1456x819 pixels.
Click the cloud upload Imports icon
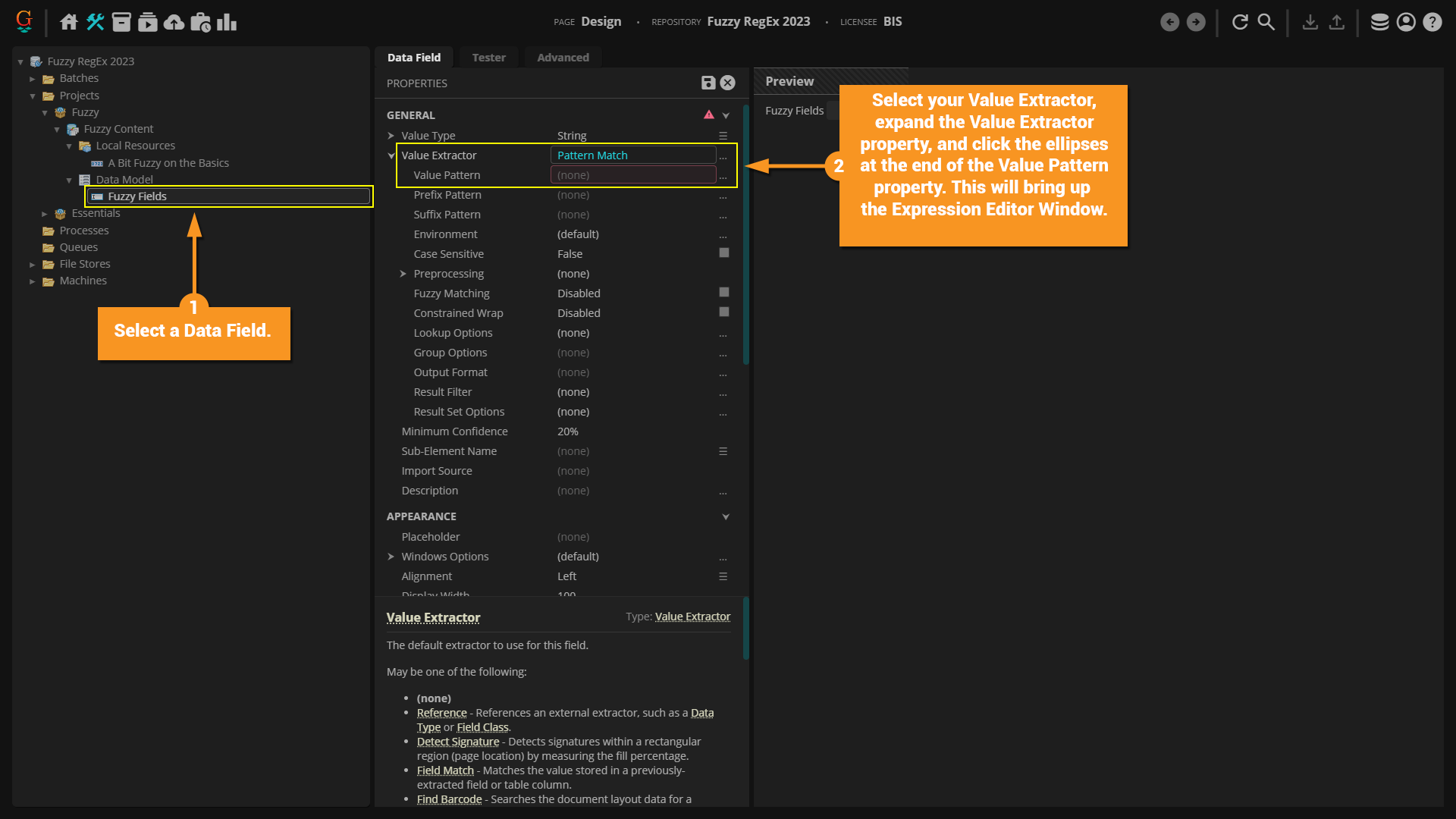[174, 22]
